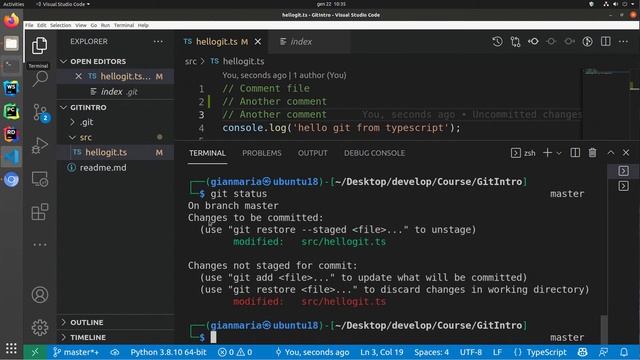Open errors and warnings count
This screenshot has height=360, width=640.
point(235,352)
